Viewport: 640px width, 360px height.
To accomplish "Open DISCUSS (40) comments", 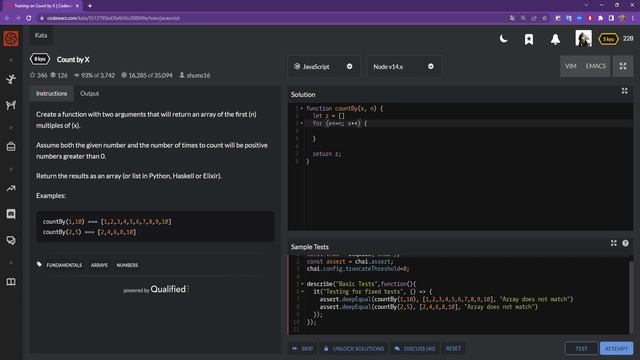I will [415, 349].
